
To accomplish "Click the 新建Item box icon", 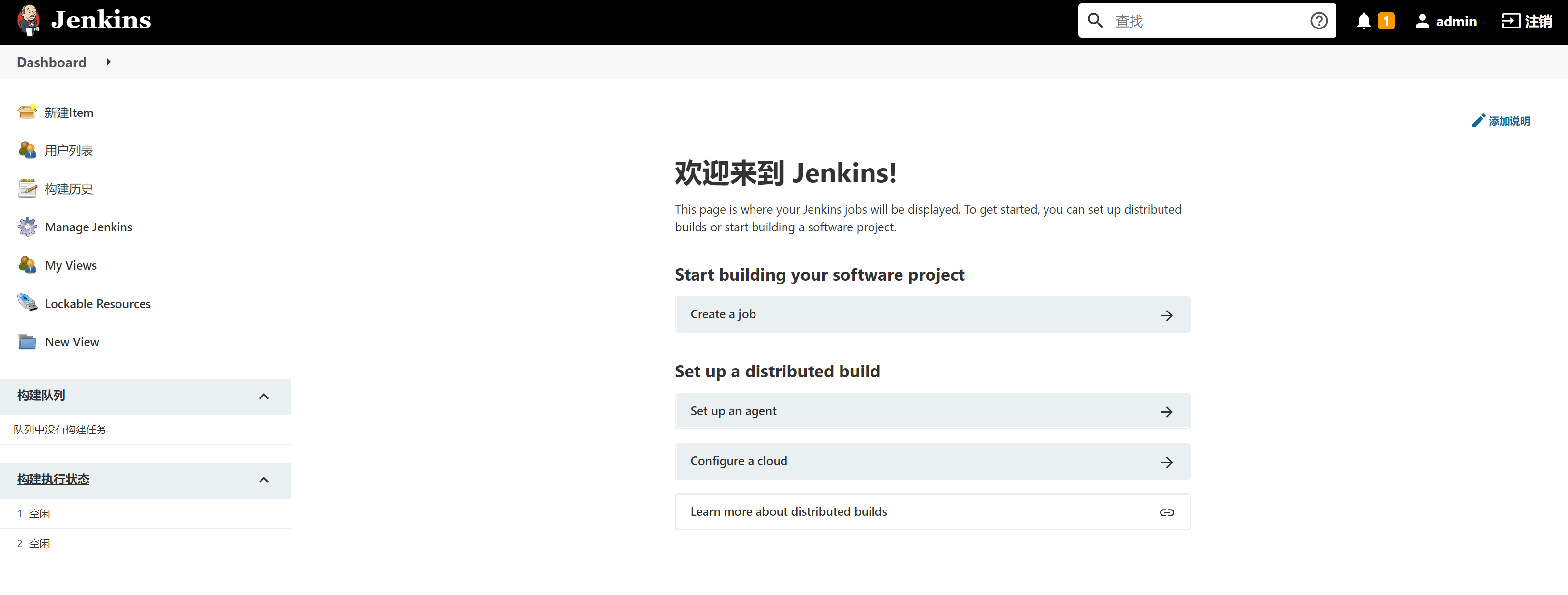I will pyautogui.click(x=28, y=112).
